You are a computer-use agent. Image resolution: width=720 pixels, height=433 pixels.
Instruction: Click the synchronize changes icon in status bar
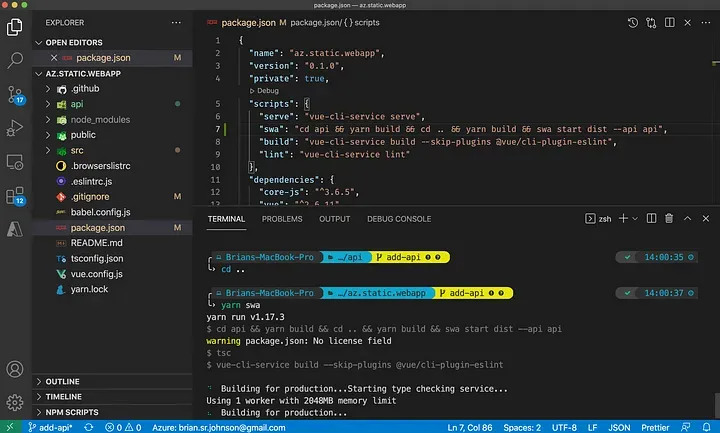(89, 427)
